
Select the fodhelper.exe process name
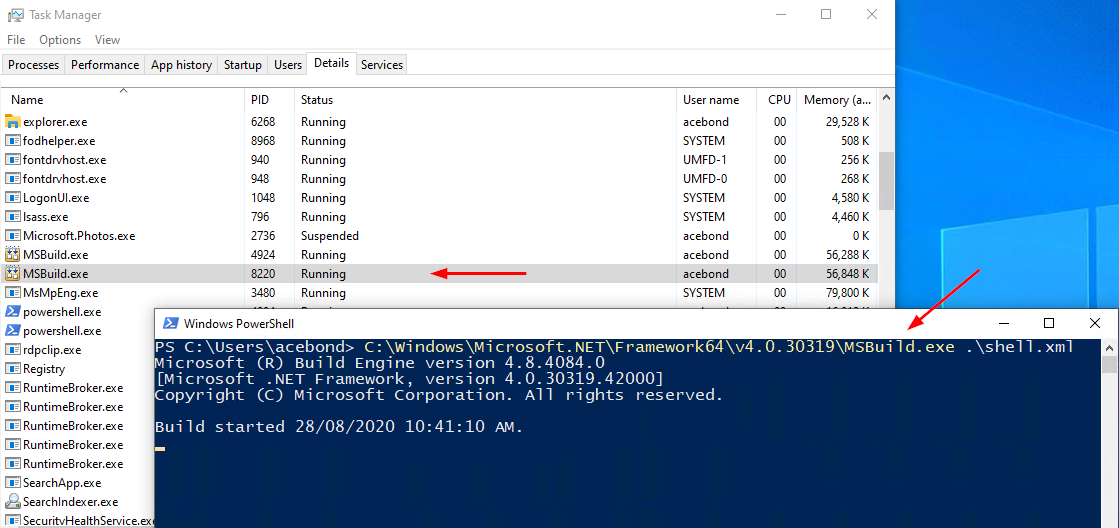(59, 141)
